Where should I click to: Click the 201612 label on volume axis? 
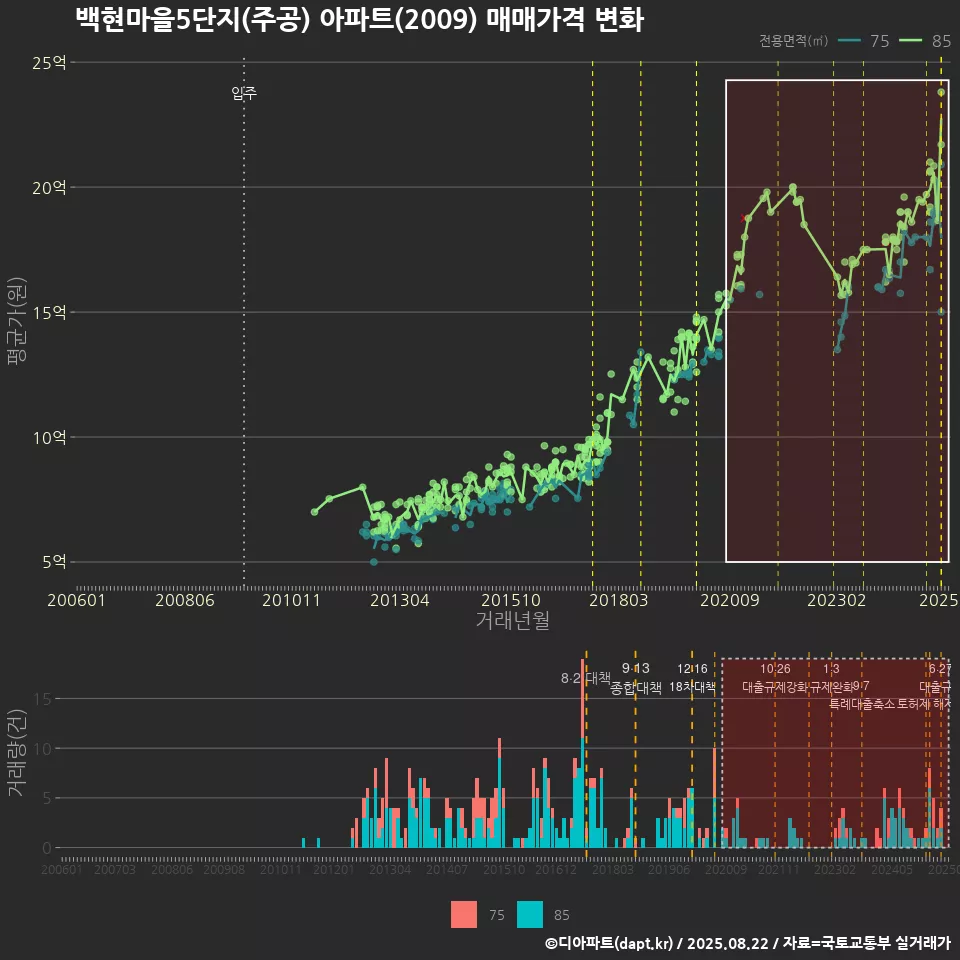556,869
